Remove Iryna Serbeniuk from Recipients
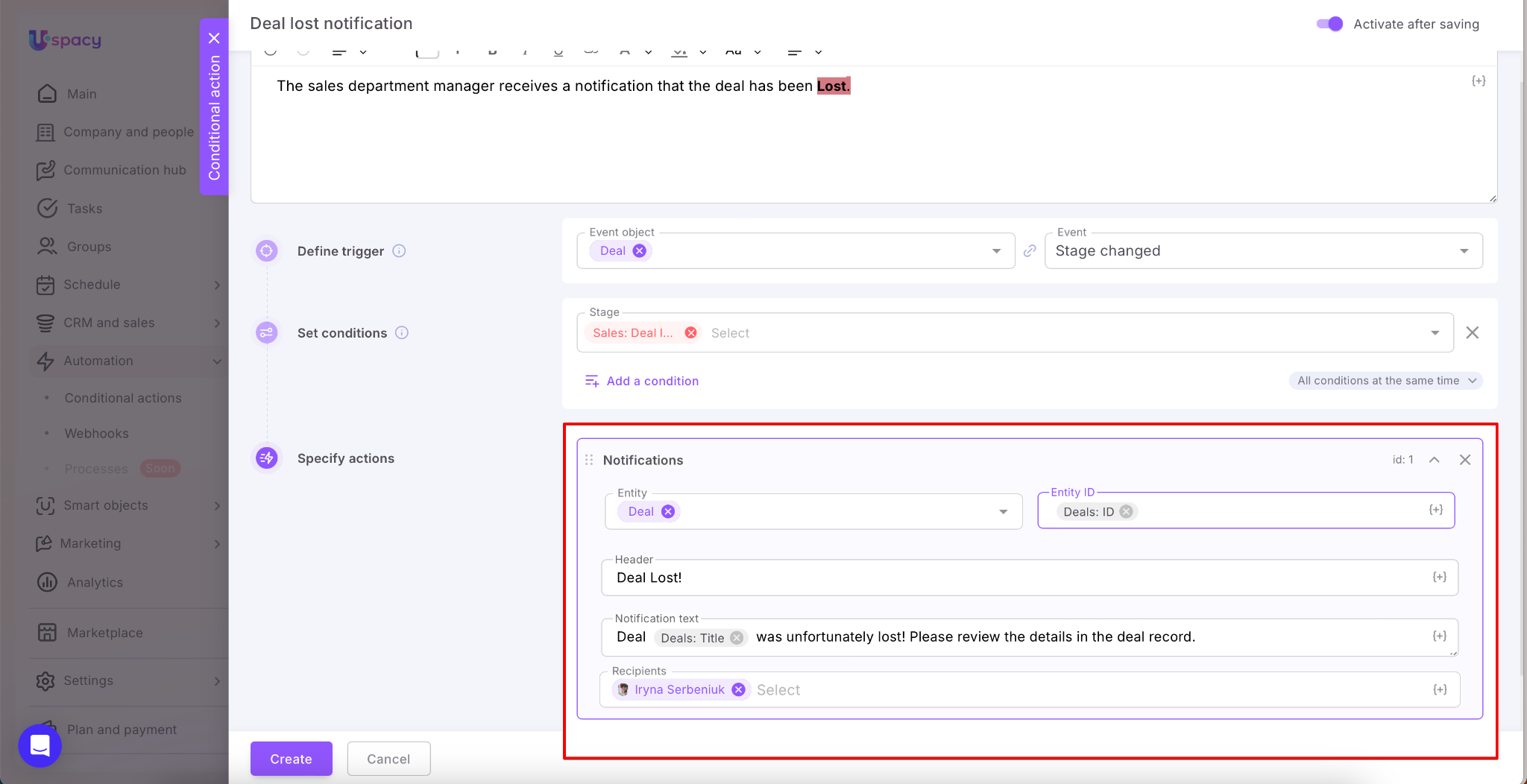 tap(738, 690)
